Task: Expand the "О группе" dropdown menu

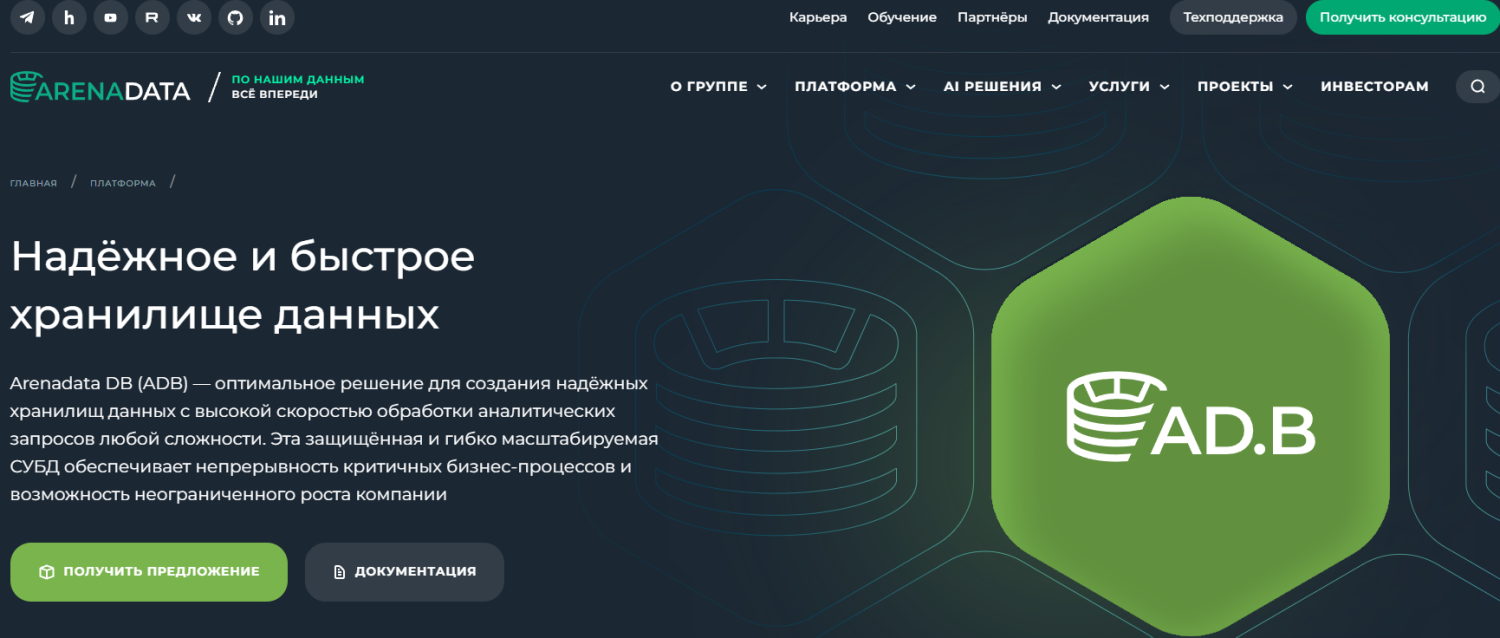Action: tap(718, 87)
